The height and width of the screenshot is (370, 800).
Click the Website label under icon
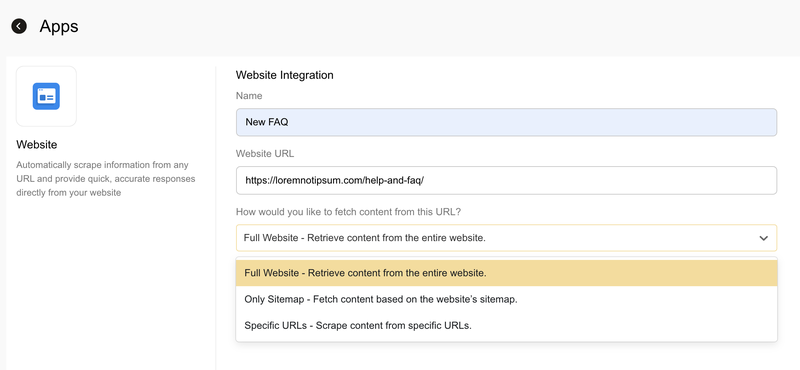coord(37,145)
